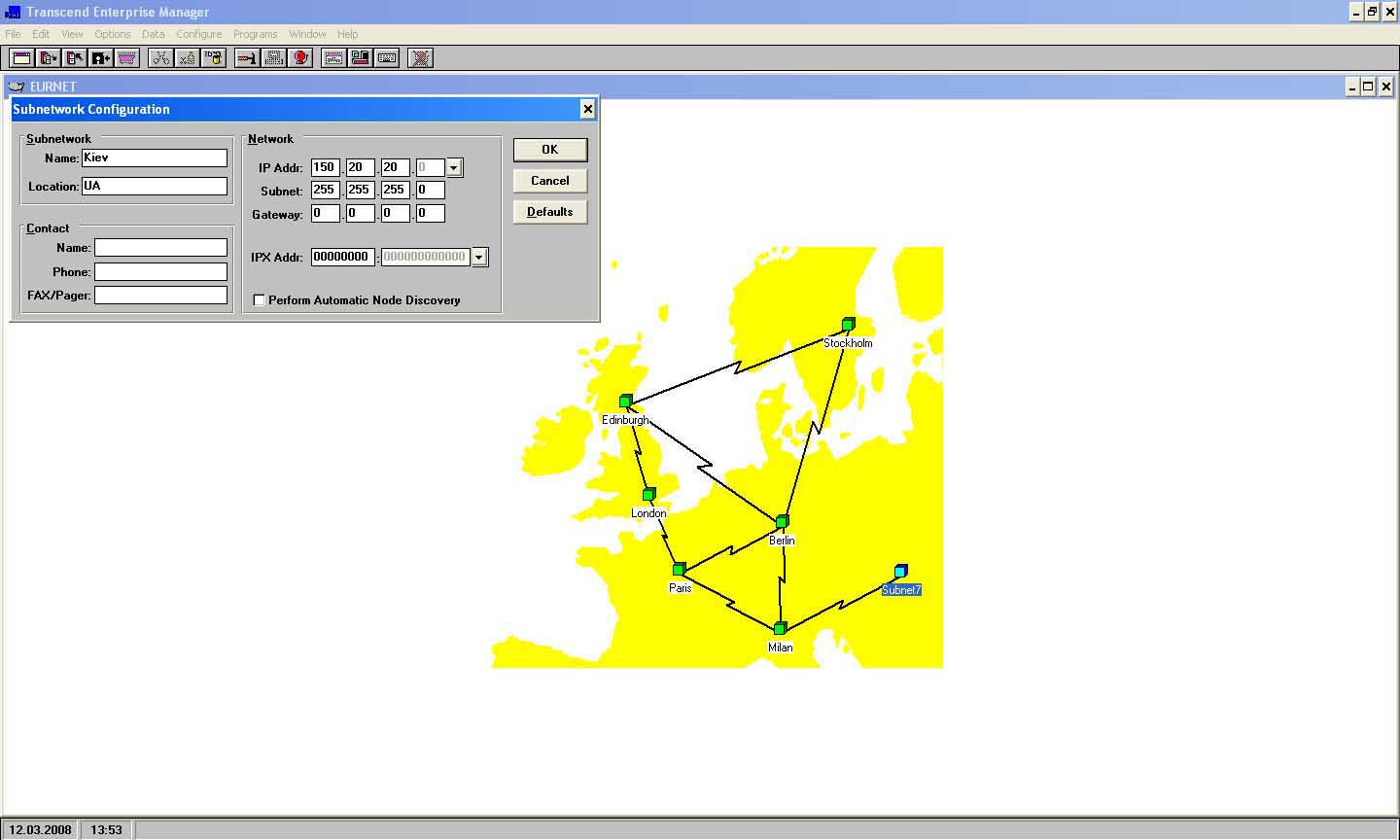
Task: Click the black floppy disk toolbar icon
Action: (x=100, y=58)
